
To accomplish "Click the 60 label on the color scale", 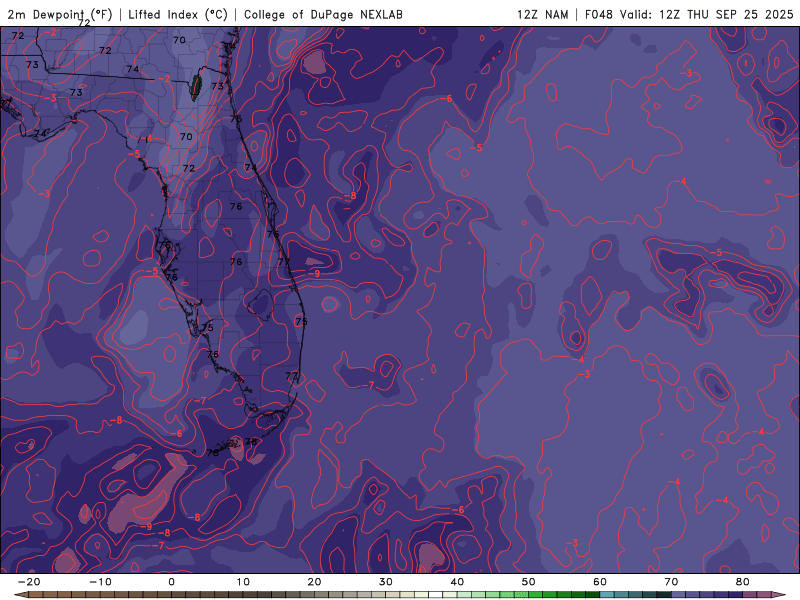I will pos(600,582).
